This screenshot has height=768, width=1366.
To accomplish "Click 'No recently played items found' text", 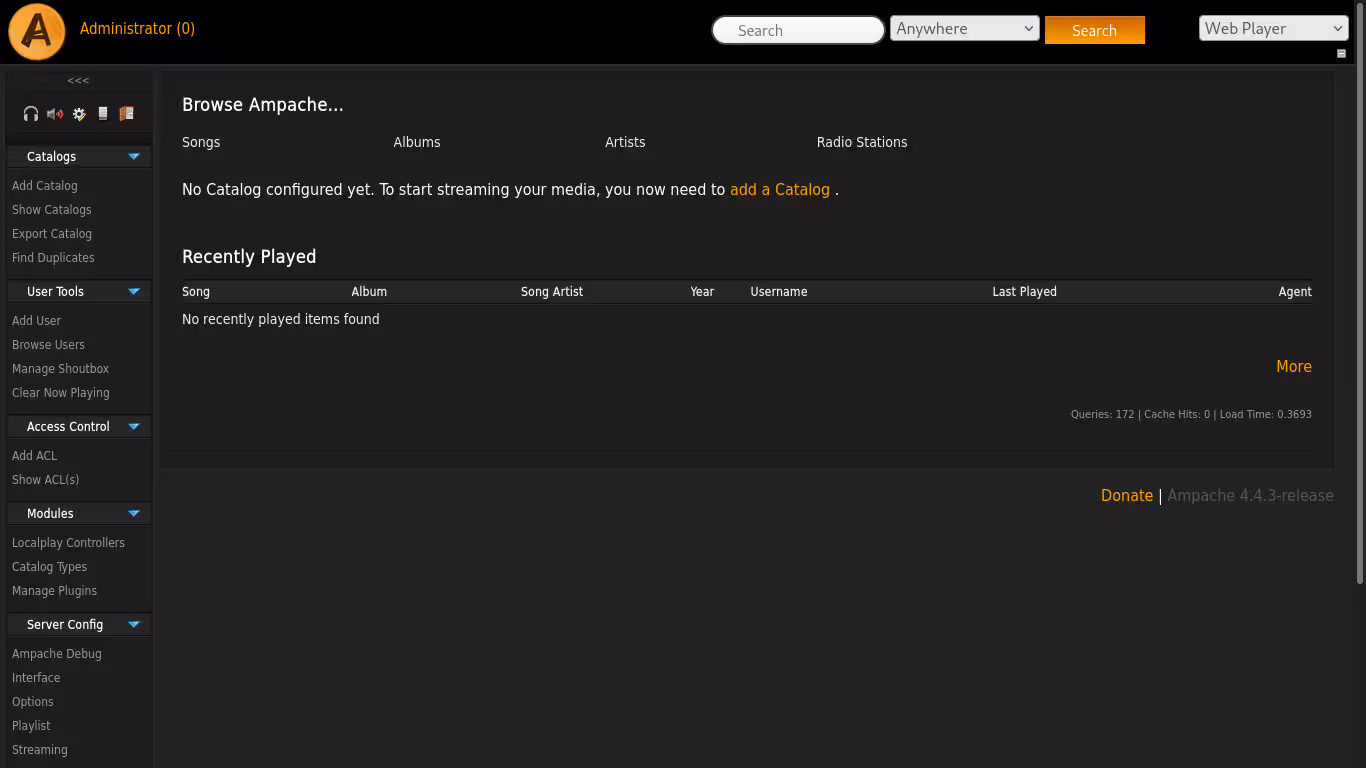I will tap(281, 319).
